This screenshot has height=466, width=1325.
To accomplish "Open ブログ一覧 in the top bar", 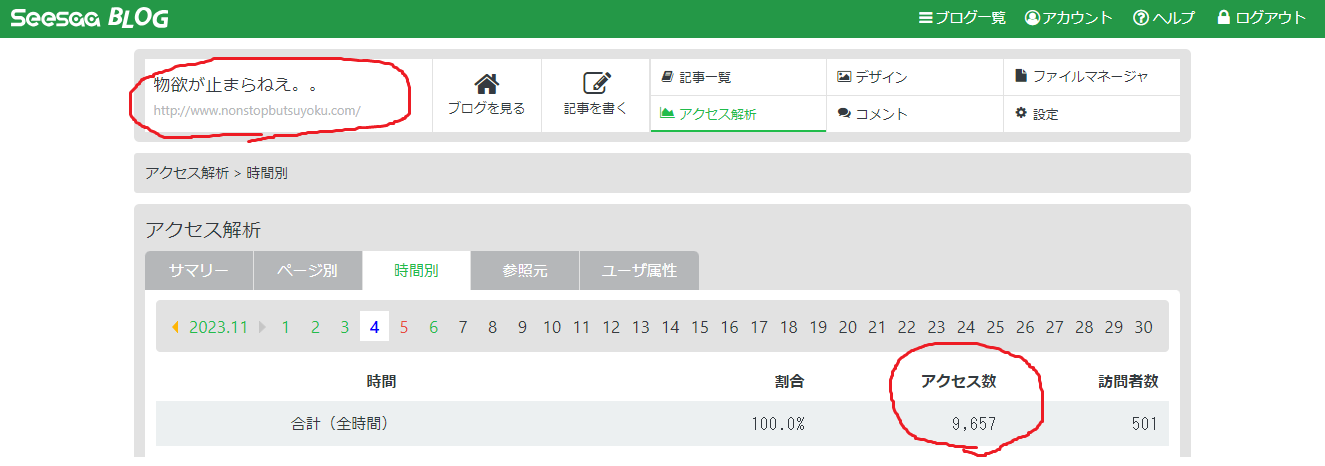I will coord(962,18).
